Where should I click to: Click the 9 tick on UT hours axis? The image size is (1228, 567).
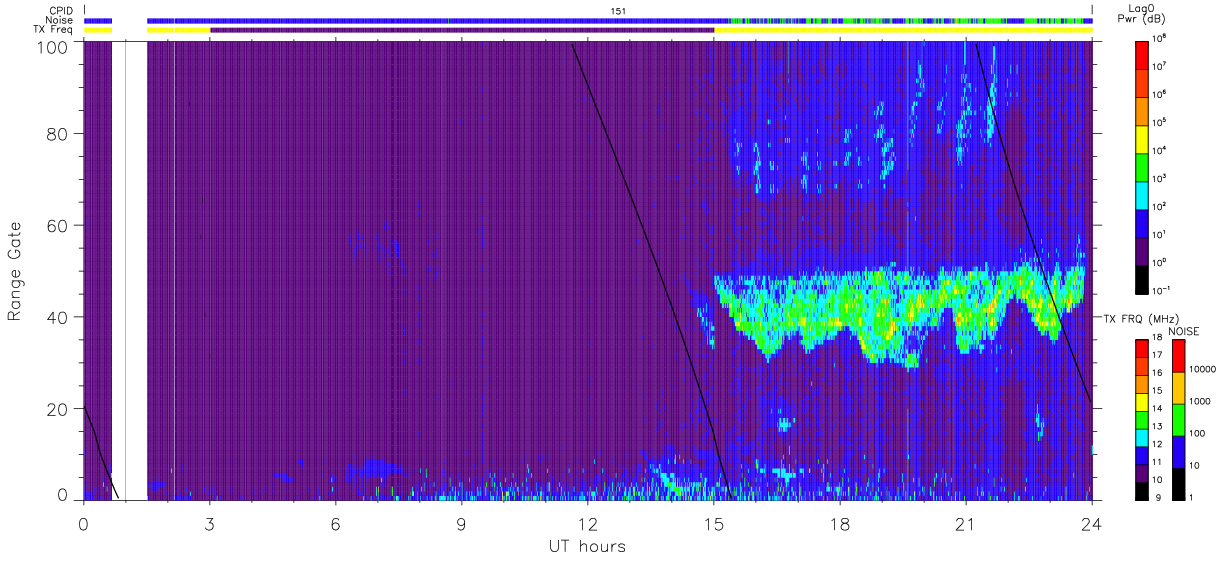click(462, 523)
